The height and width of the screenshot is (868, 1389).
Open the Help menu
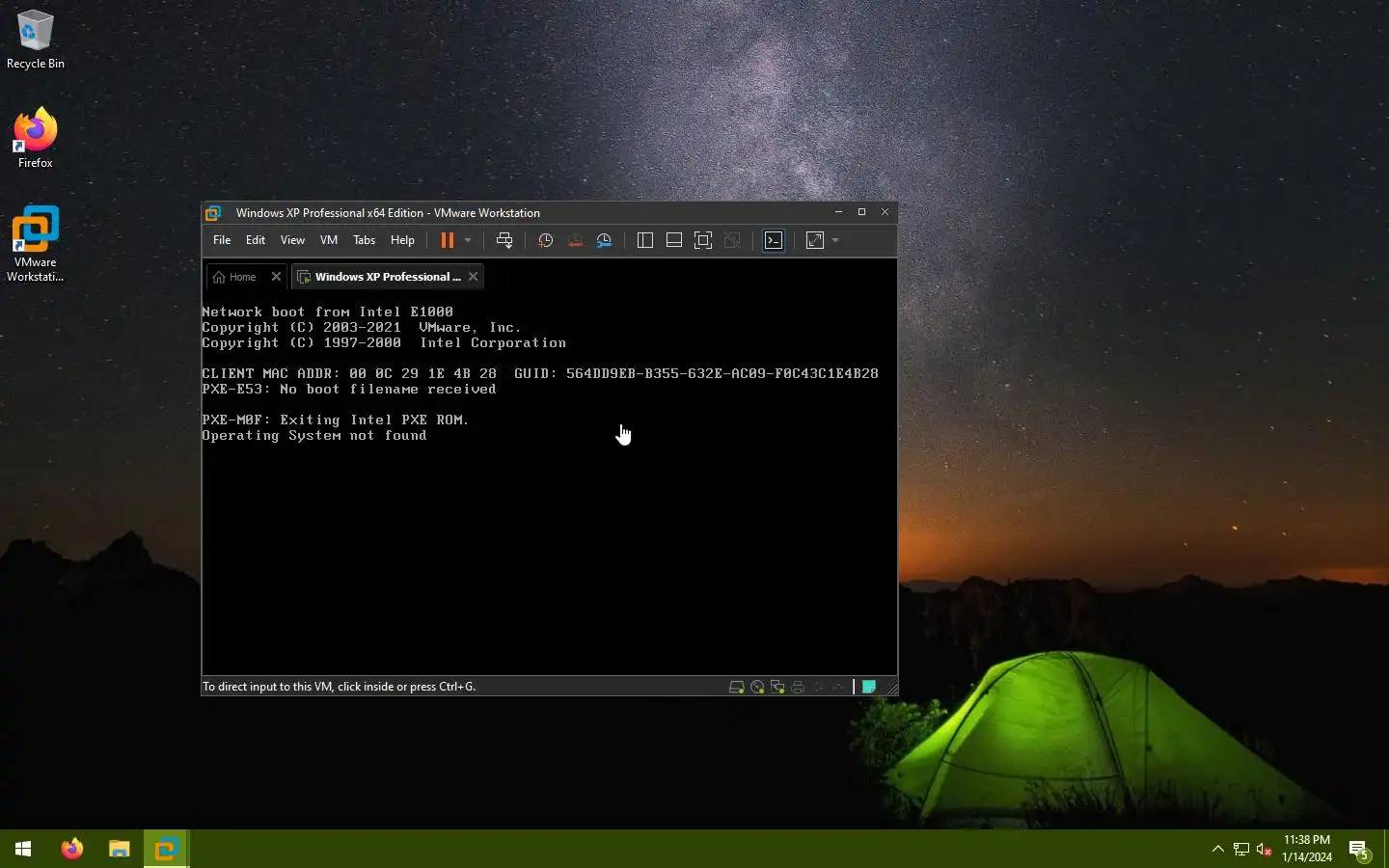click(402, 240)
